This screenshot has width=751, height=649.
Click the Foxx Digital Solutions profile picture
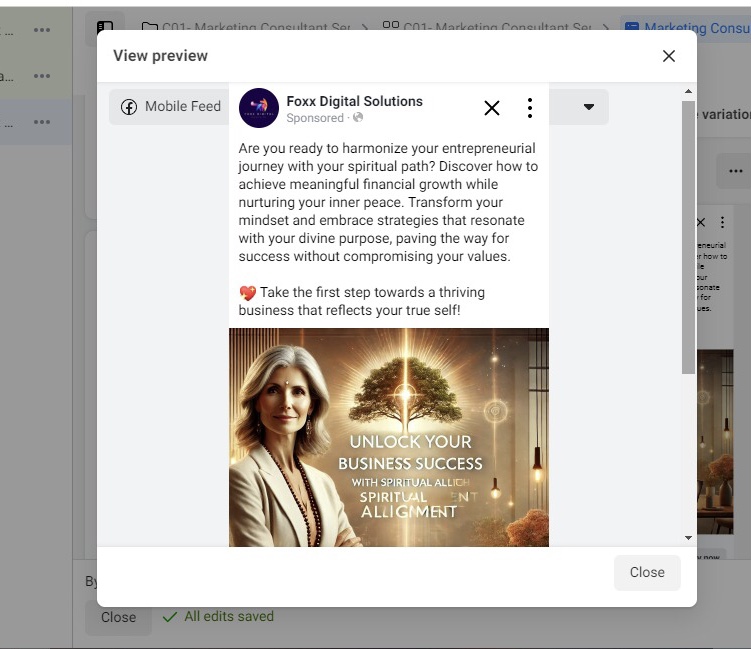(x=259, y=108)
